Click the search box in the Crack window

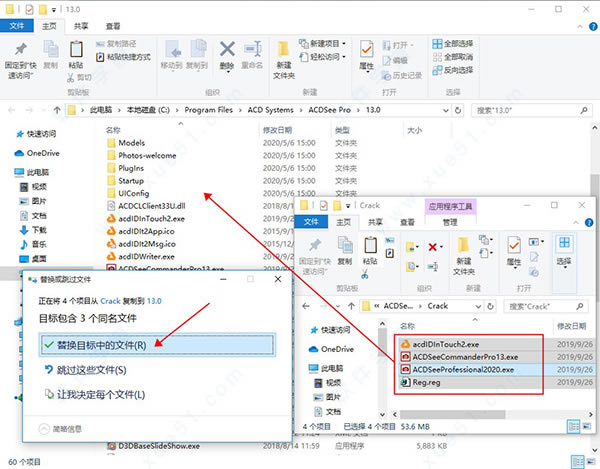545,306
